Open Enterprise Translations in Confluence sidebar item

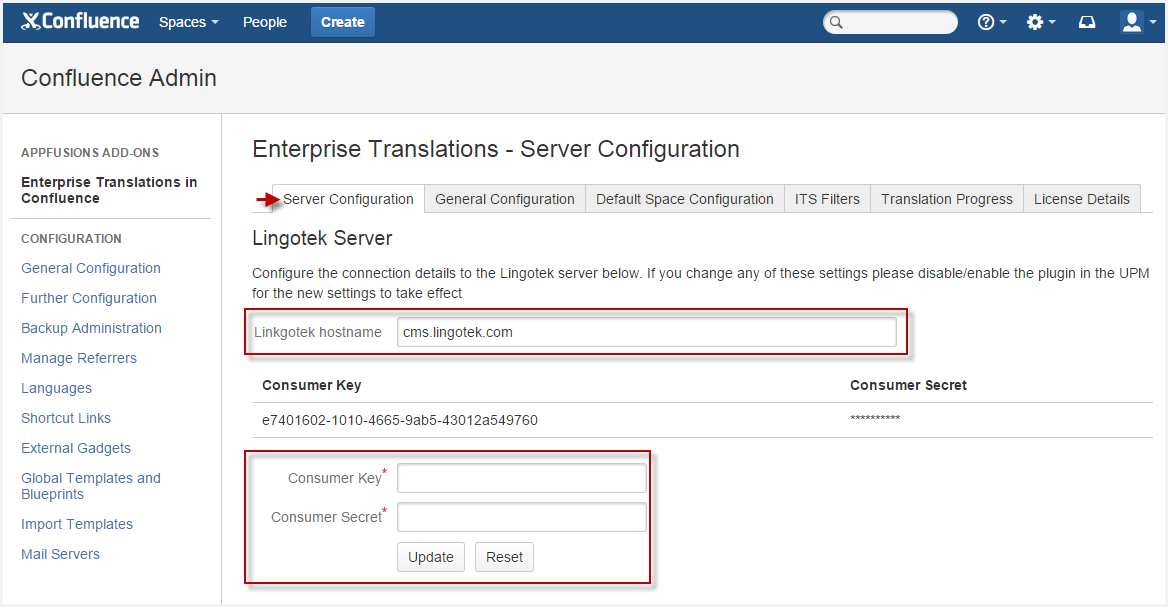(110, 190)
